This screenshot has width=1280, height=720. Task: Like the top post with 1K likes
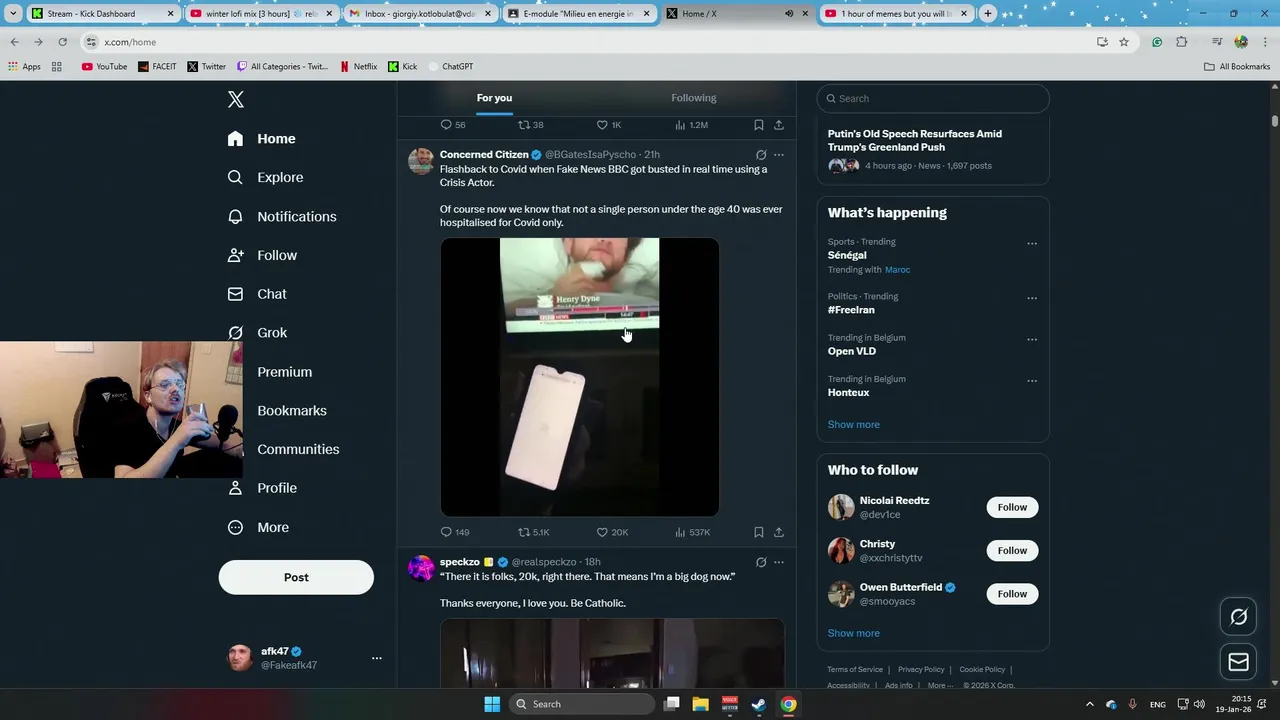602,125
